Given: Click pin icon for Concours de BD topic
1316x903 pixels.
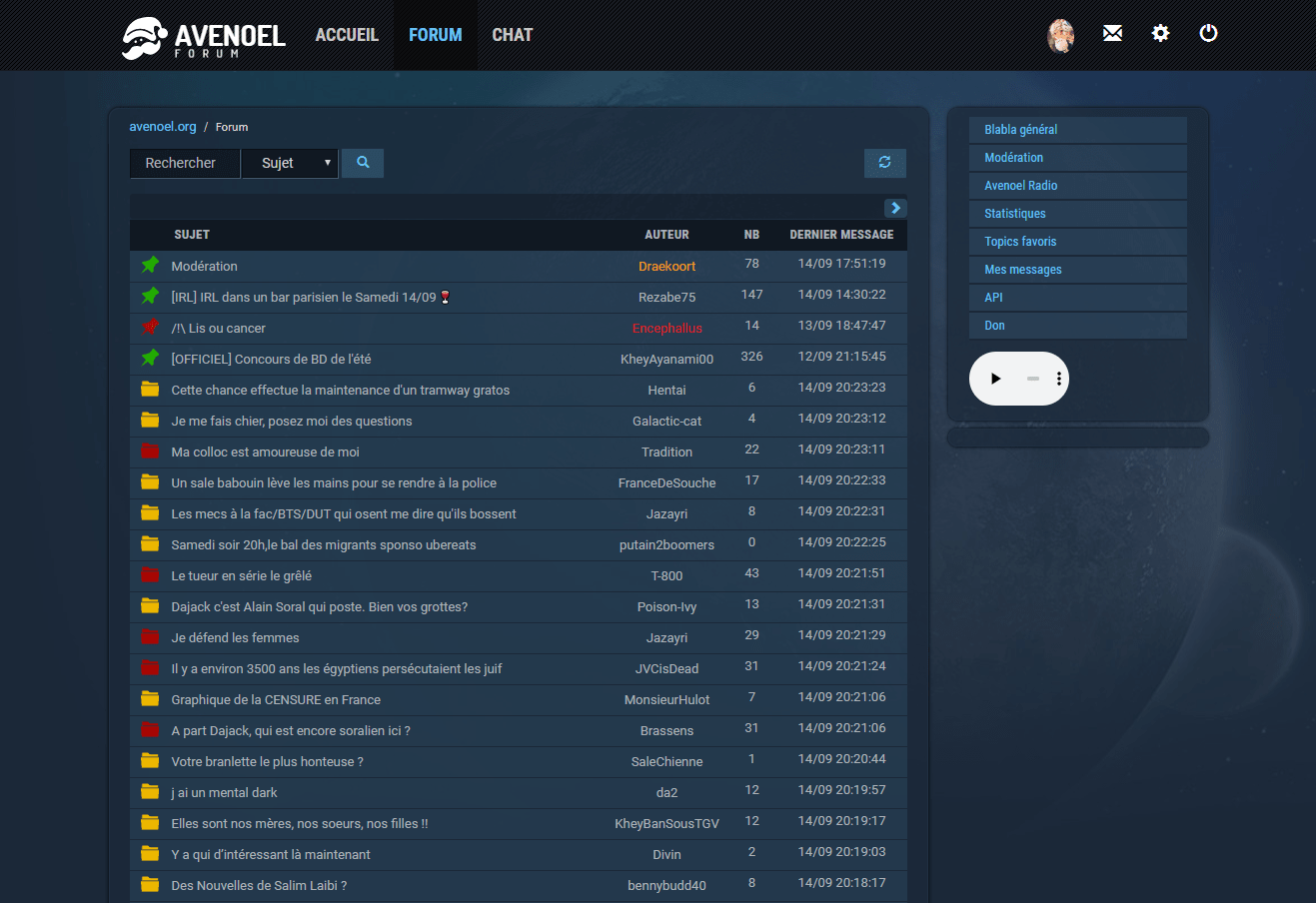Looking at the screenshot, I should (x=150, y=359).
